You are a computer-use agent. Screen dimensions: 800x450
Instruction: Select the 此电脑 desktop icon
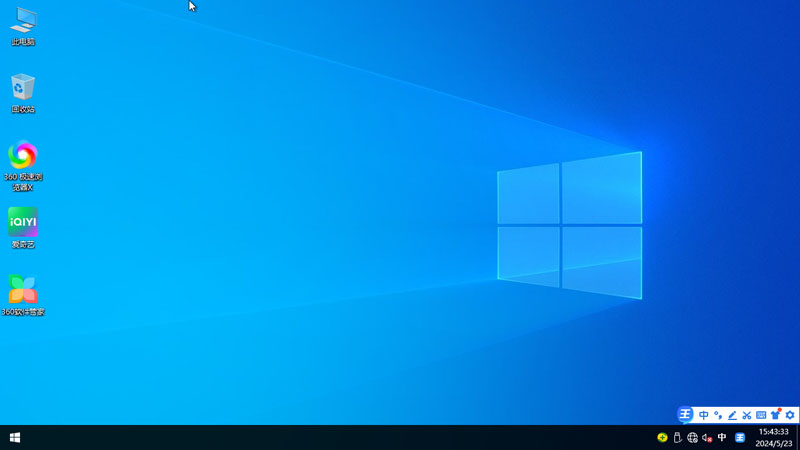coord(23,27)
